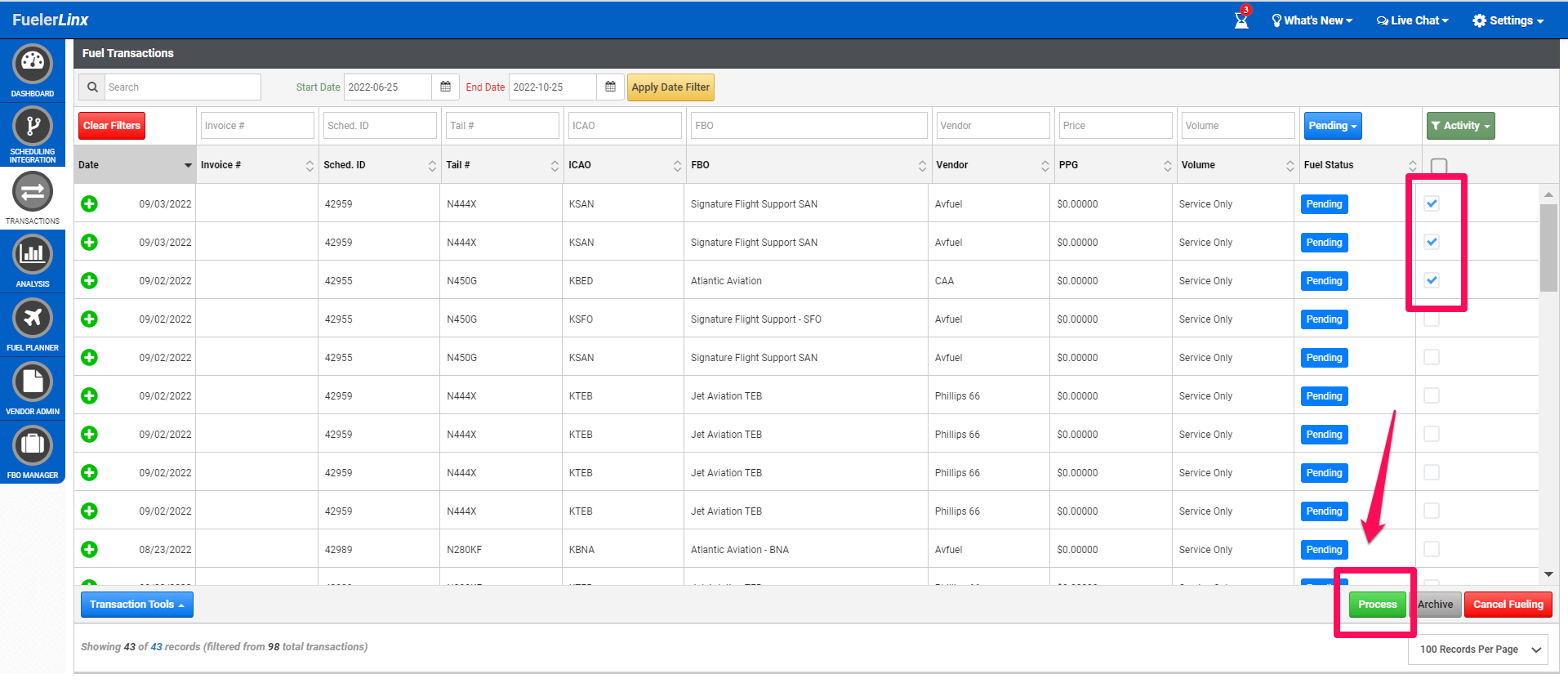
Task: Sort by PPG column arrows
Action: point(1167,165)
